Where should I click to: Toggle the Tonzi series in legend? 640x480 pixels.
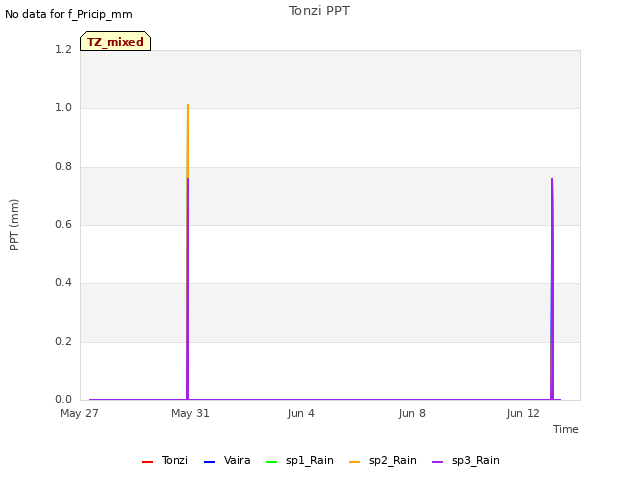[165, 460]
